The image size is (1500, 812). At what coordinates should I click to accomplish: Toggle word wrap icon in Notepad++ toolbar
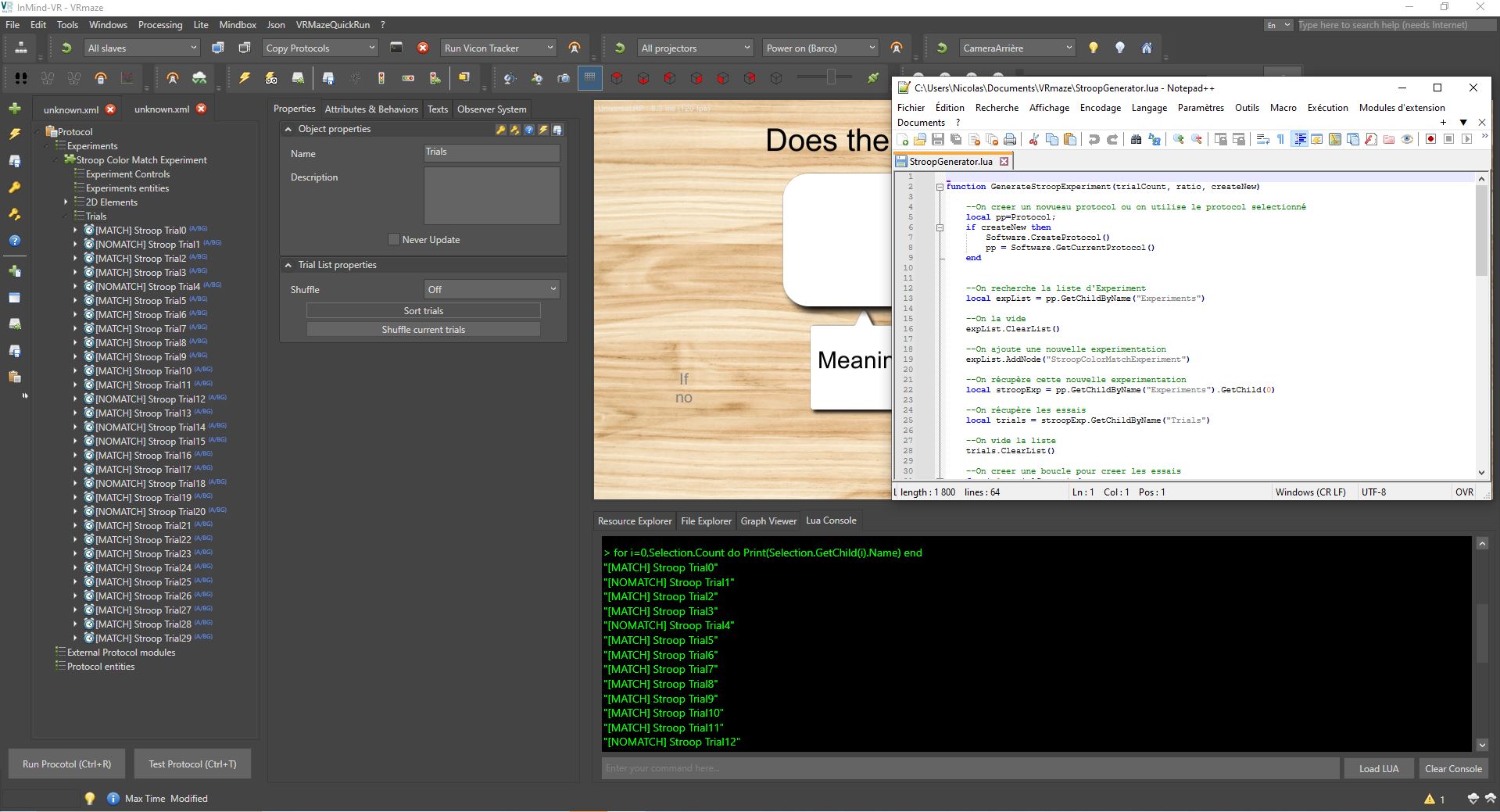(1262, 139)
